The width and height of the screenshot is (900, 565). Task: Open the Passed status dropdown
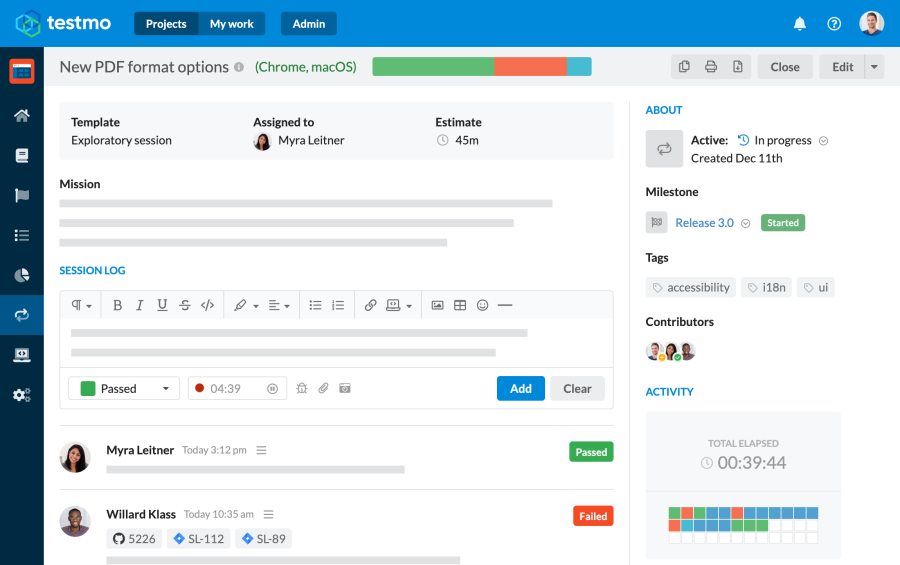click(x=124, y=389)
